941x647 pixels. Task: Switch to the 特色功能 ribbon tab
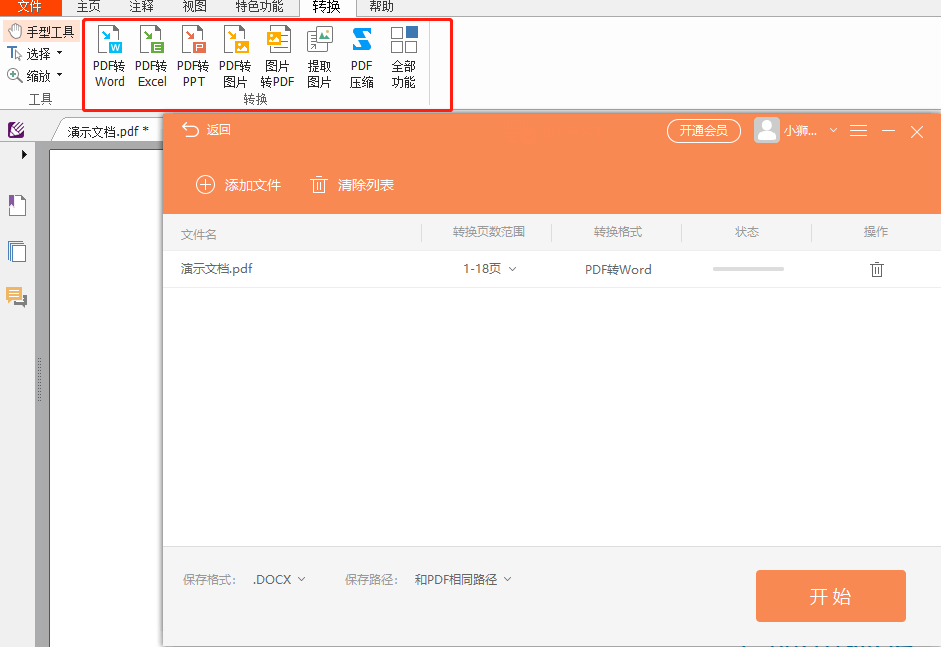pos(259,7)
